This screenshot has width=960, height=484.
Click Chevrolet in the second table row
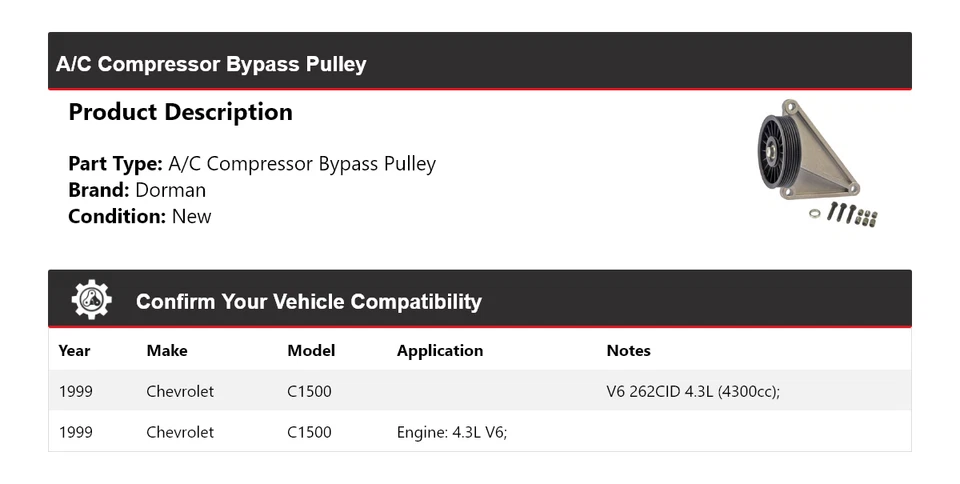180,432
